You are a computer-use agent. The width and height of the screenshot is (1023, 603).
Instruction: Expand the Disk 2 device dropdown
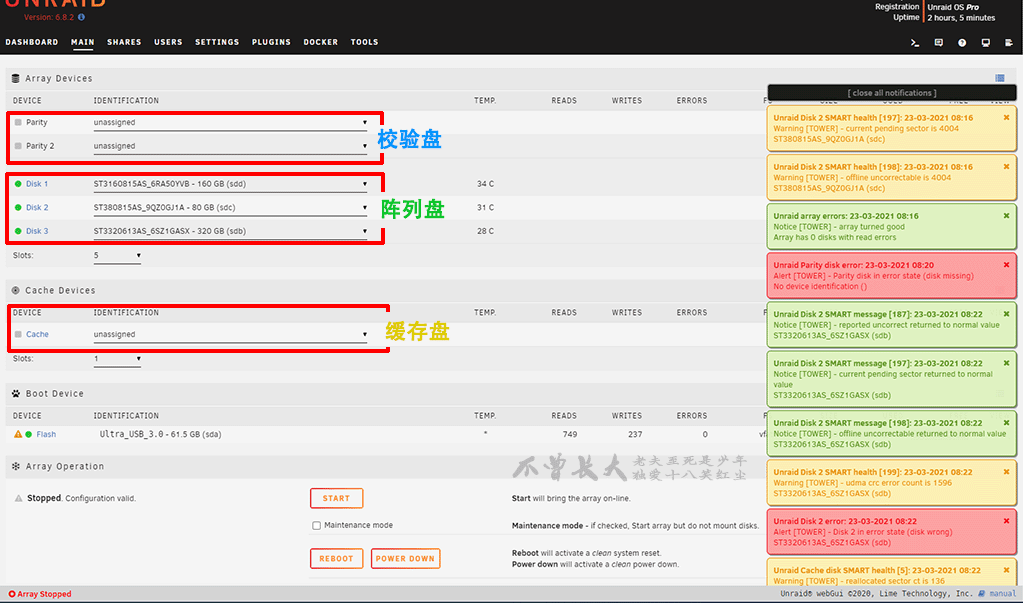pos(230,208)
